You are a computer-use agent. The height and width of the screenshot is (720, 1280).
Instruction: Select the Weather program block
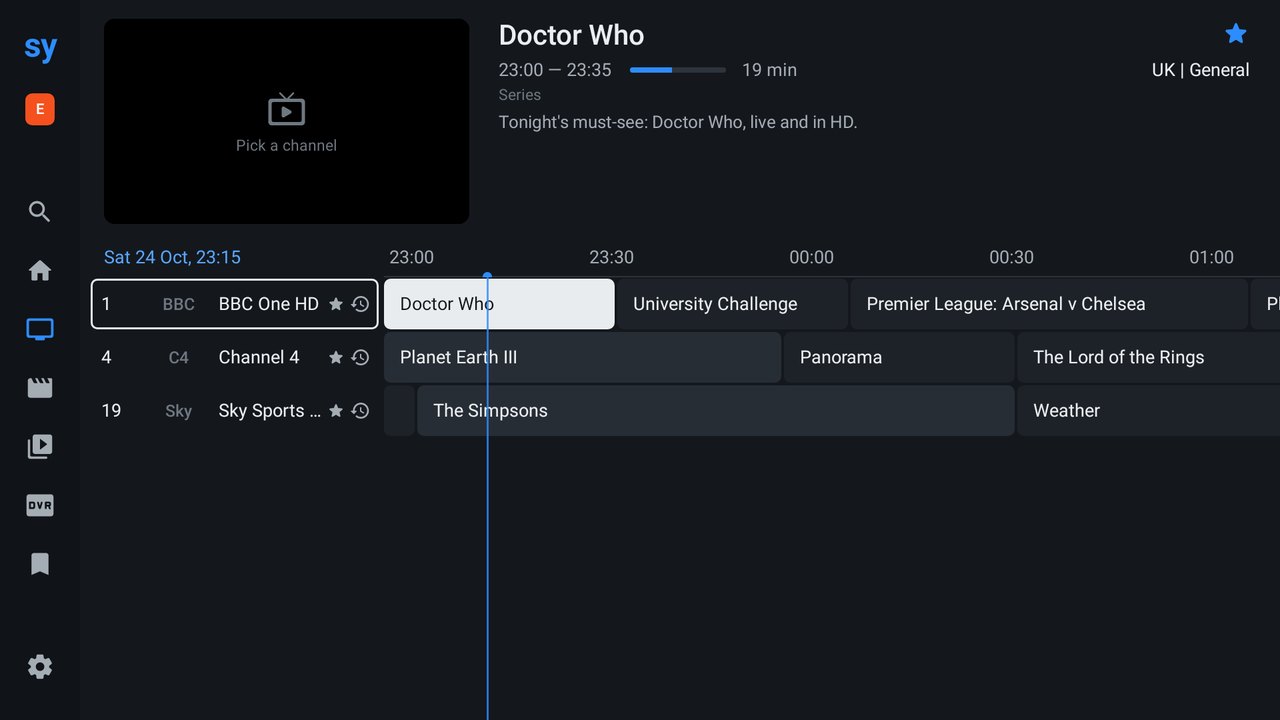click(1149, 411)
